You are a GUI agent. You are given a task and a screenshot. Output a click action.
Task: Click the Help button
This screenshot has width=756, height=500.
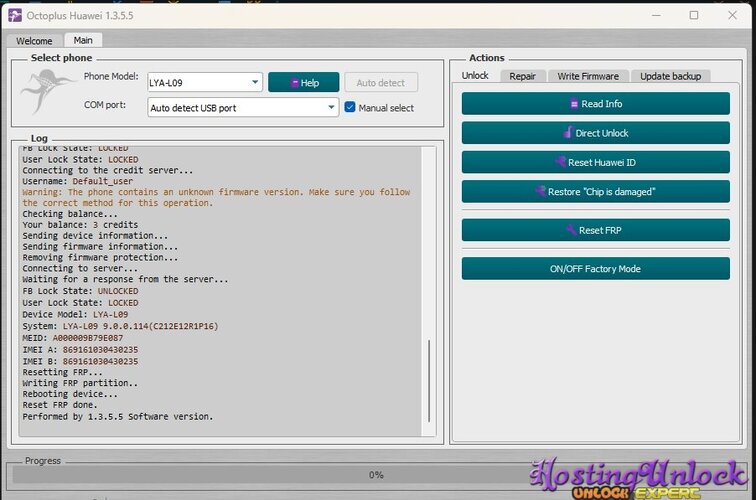304,82
